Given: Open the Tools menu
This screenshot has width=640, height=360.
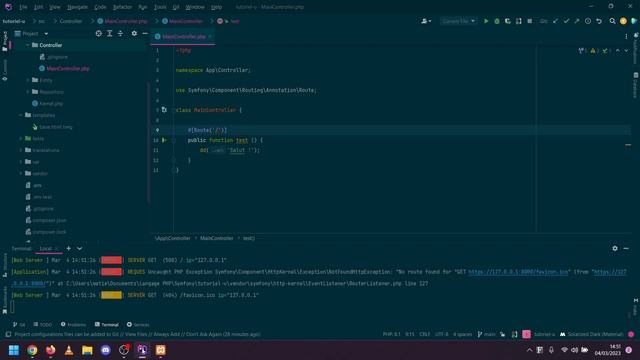Looking at the screenshot, I should [x=160, y=7].
